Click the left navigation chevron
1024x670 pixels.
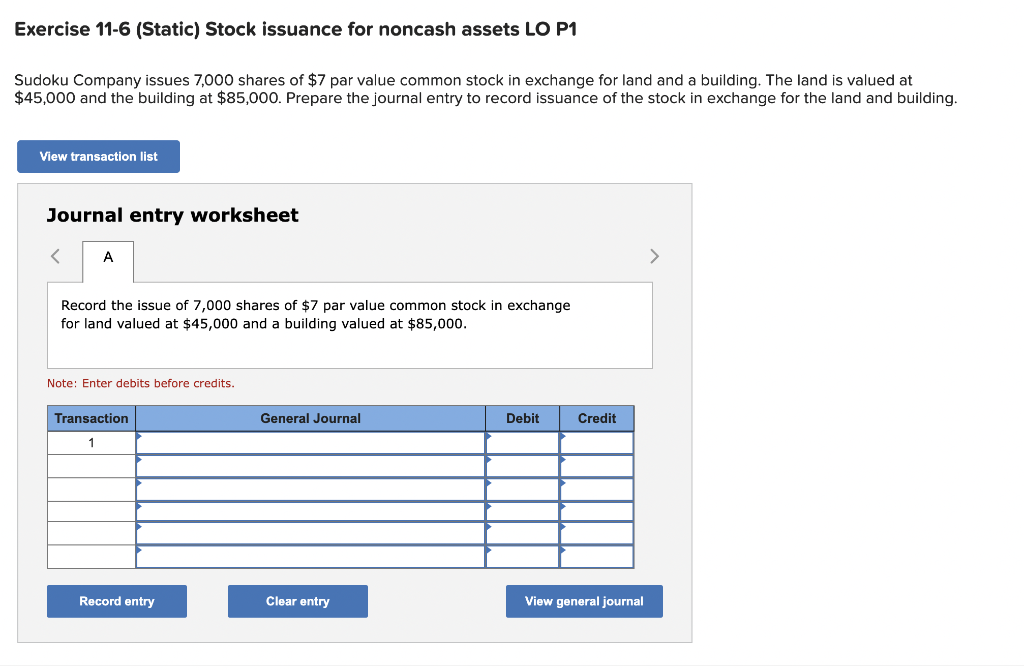point(55,256)
